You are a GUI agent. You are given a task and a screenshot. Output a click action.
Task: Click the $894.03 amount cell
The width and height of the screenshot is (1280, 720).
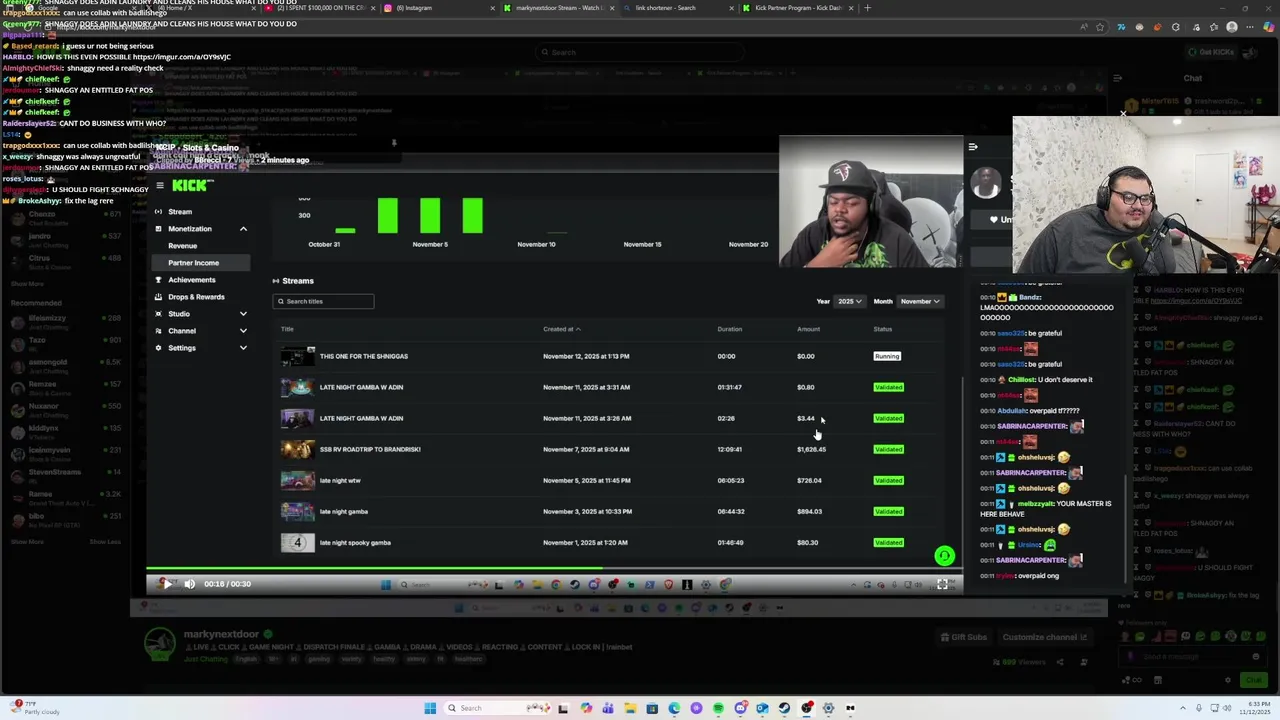point(809,511)
